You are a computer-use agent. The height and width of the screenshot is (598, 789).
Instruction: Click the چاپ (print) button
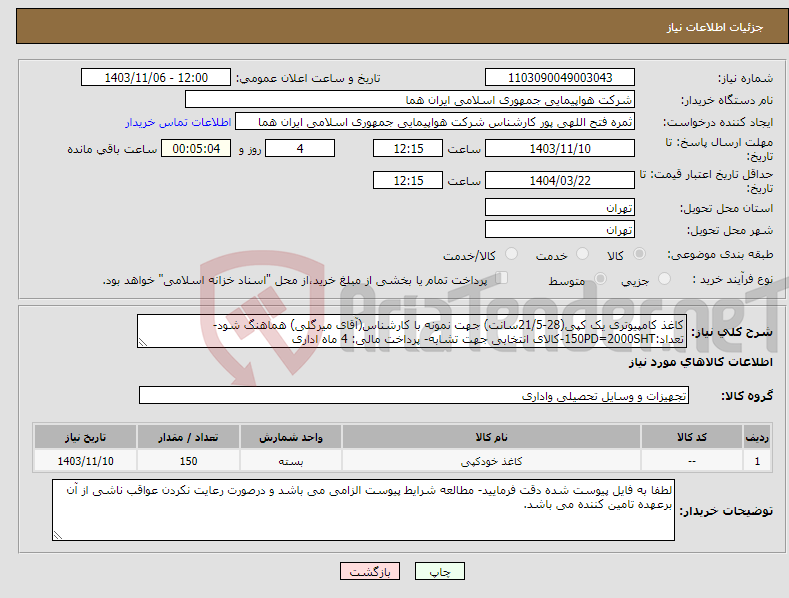(439, 571)
